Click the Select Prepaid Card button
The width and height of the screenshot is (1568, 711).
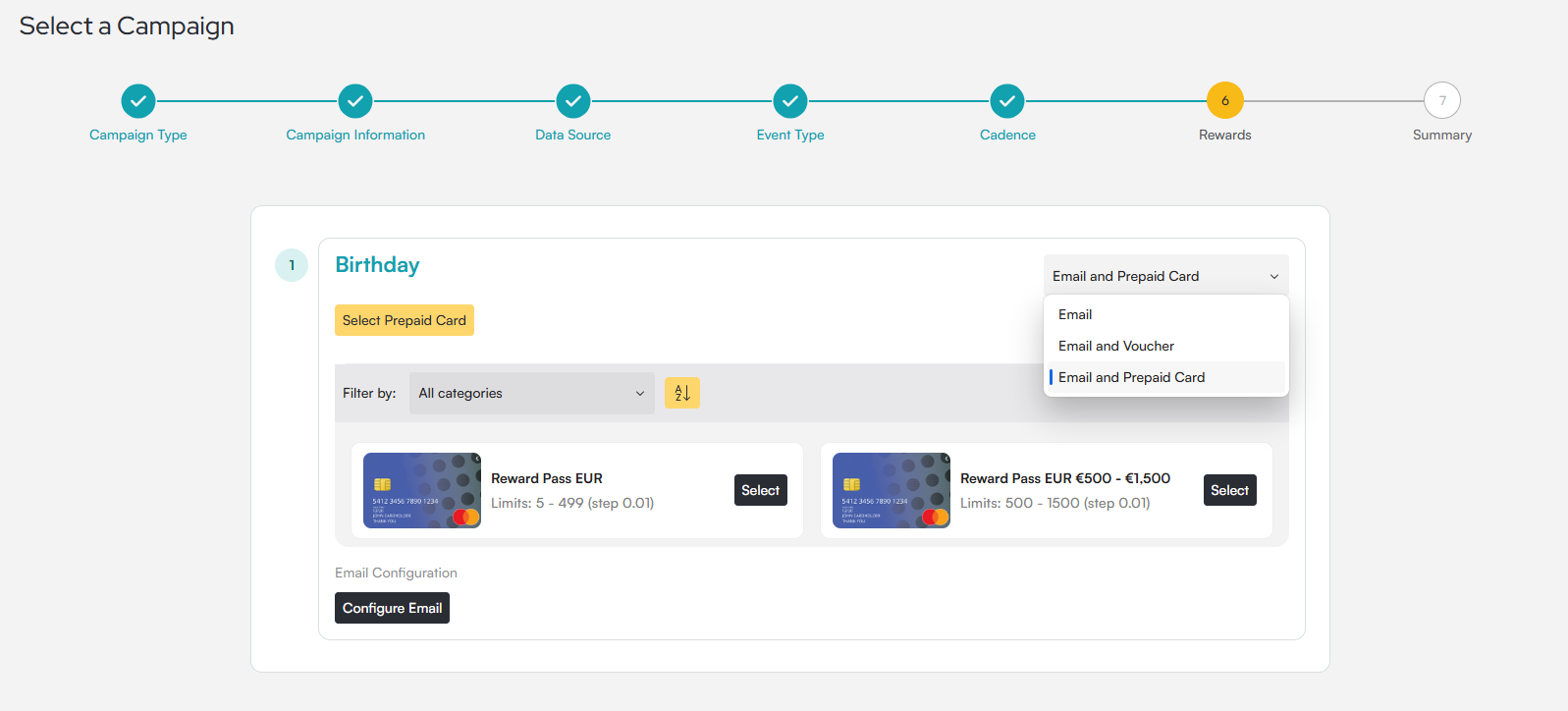(x=405, y=320)
